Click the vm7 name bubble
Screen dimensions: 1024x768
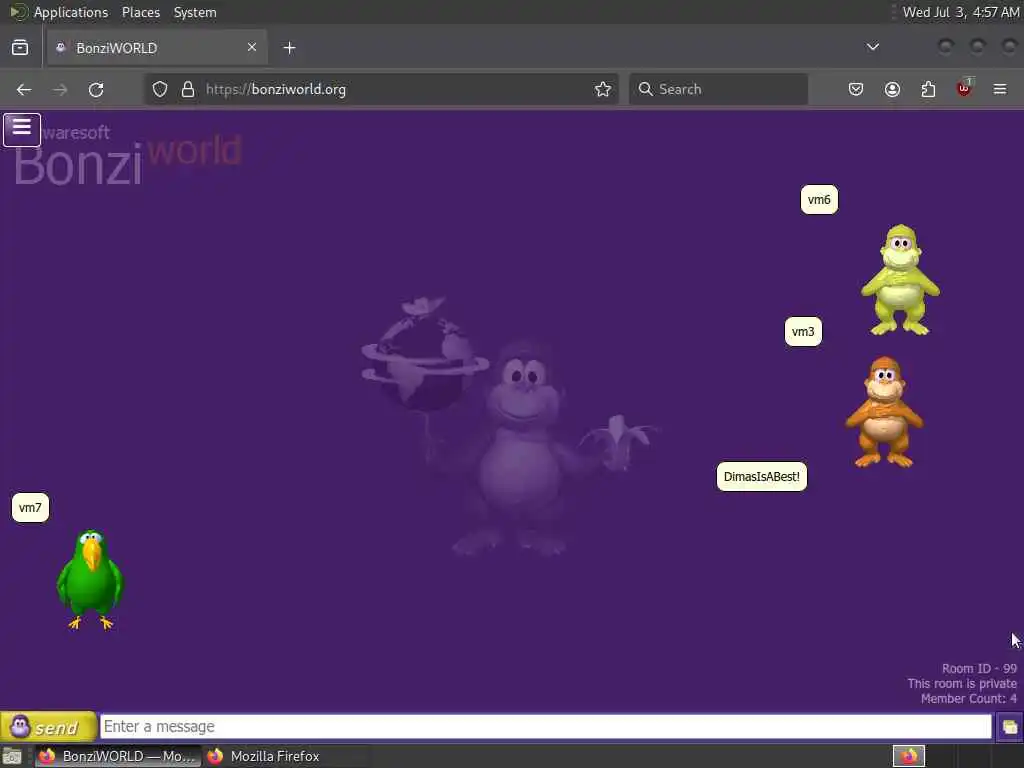30,507
